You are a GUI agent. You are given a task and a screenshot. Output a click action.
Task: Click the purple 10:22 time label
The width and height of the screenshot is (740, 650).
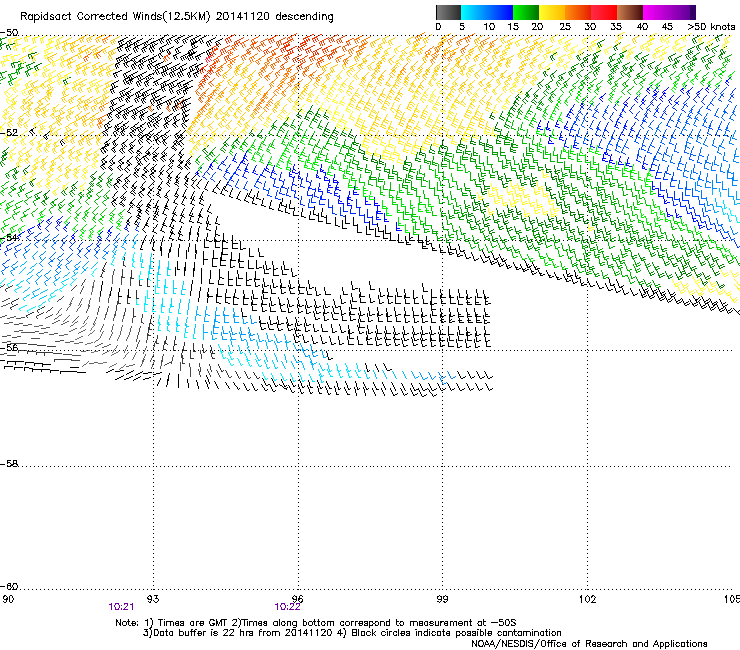[x=287, y=607]
